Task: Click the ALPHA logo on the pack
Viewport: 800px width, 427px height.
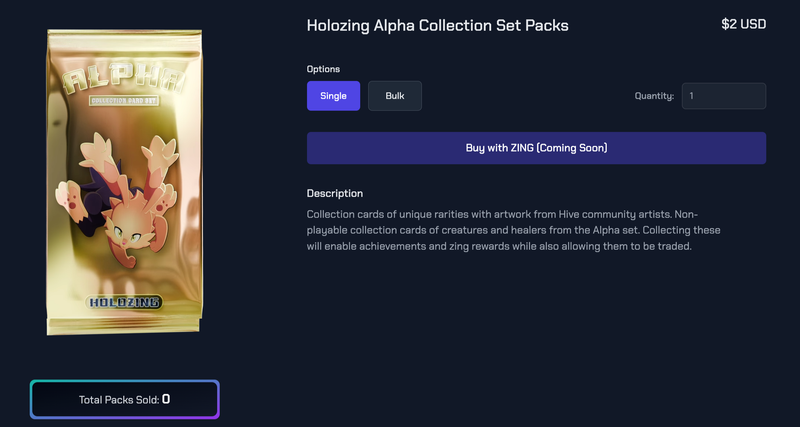Action: pyautogui.click(x=123, y=81)
